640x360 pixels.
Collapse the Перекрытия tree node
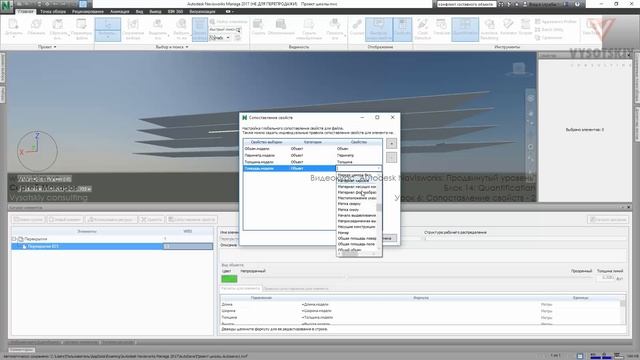(x=14, y=239)
